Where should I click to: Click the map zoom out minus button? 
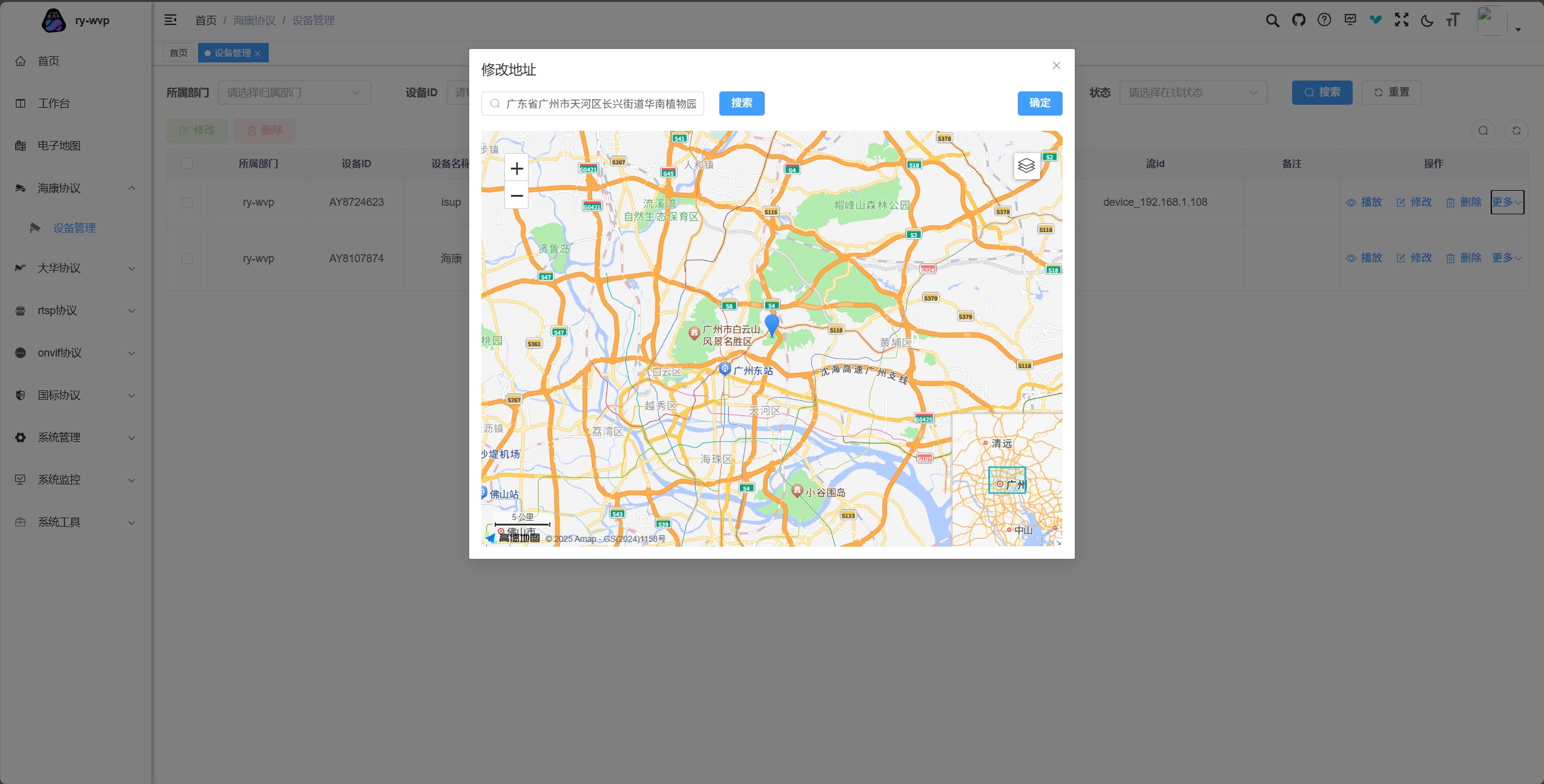(516, 196)
